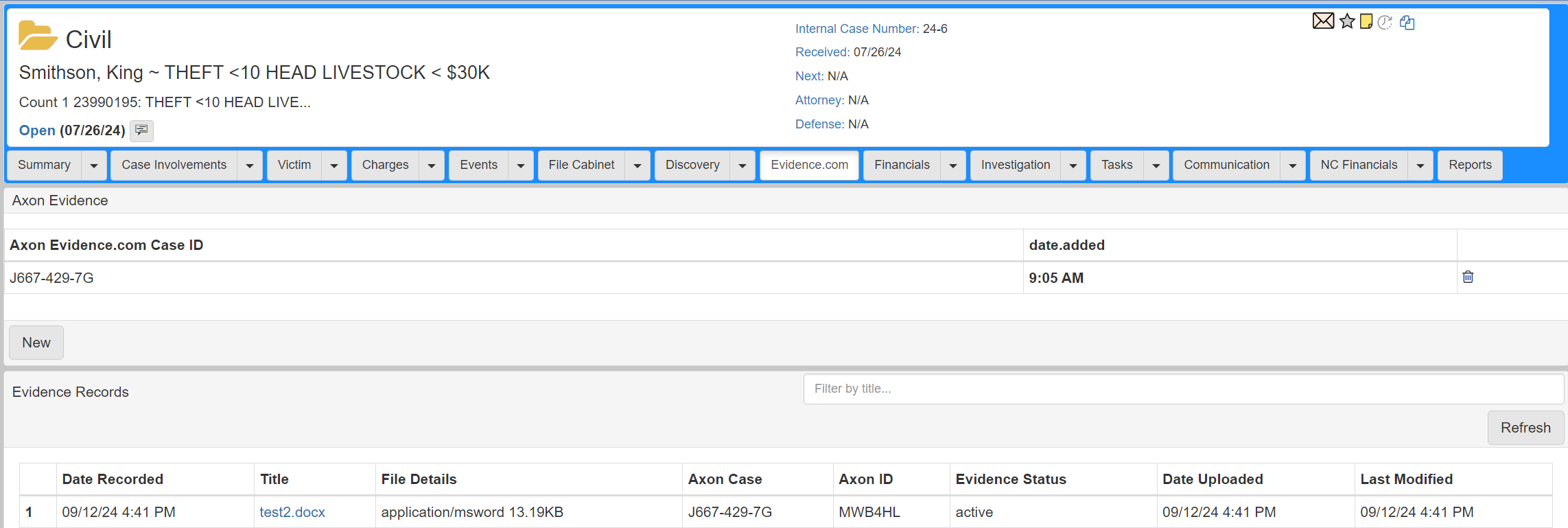Image resolution: width=1568 pixels, height=528 pixels.
Task: Open the Investigation tab
Action: click(x=1016, y=165)
